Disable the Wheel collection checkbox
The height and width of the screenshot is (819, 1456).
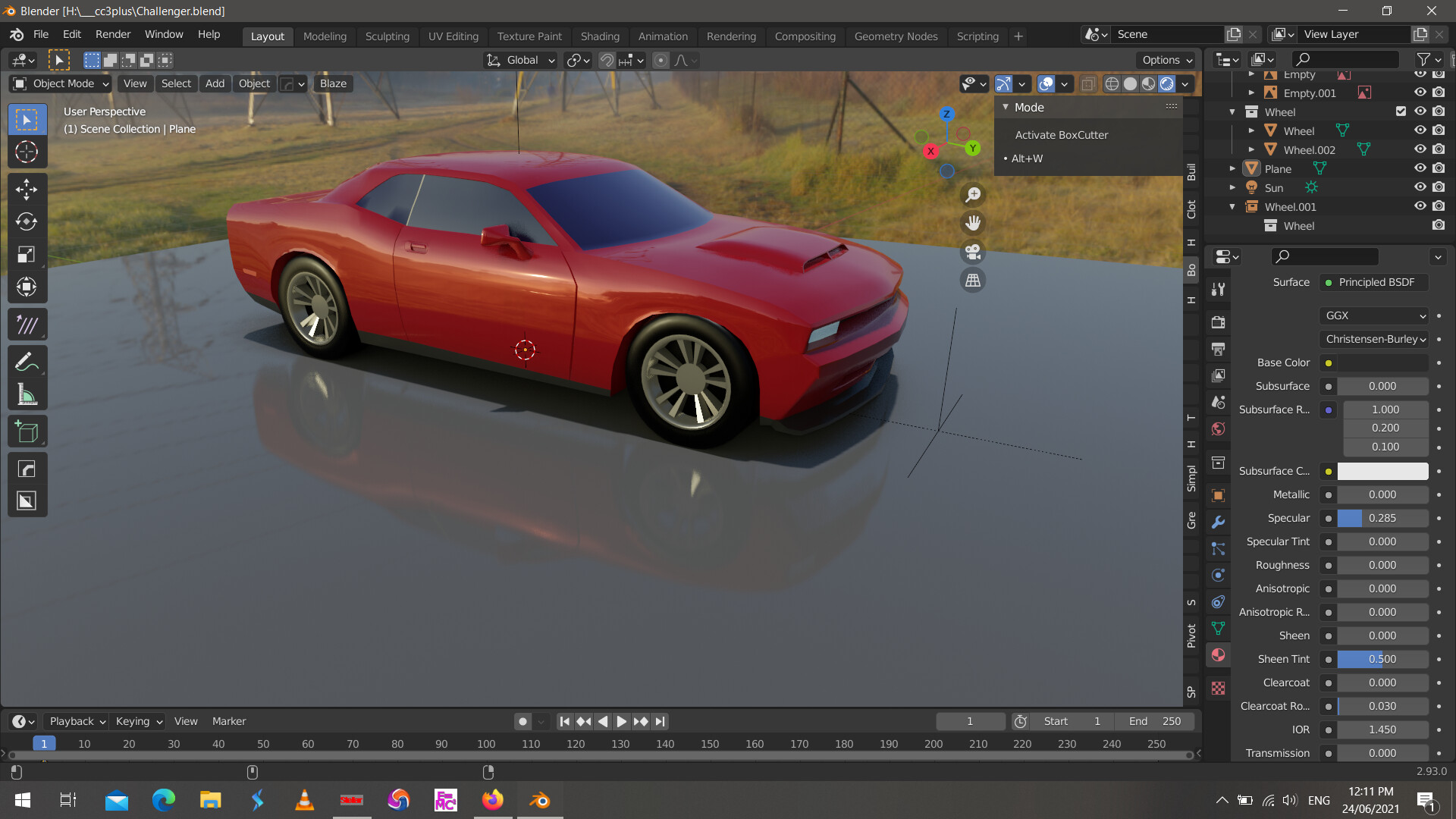point(1401,111)
